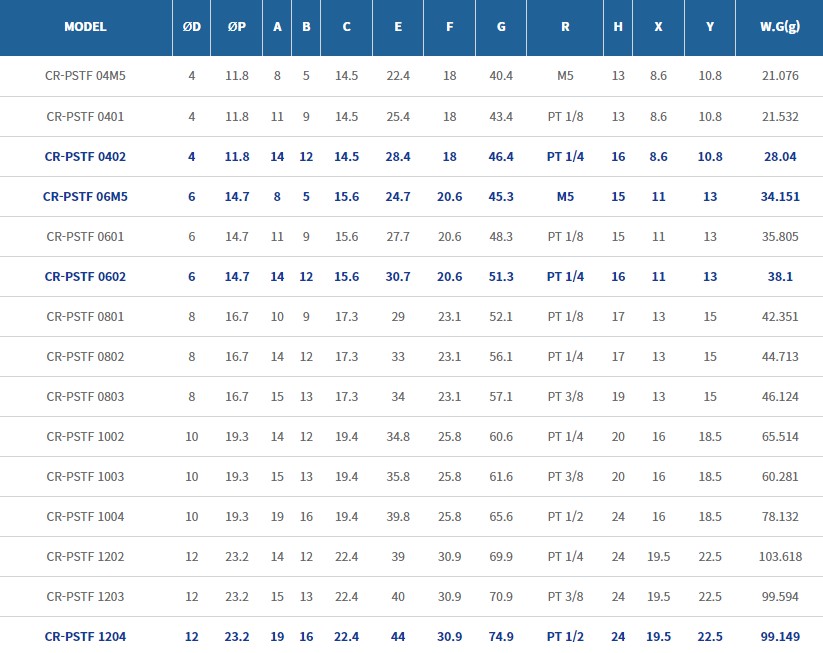Select the CR-PSTF 1203 model cell
Screen dimensions: 823x653
[x=85, y=597]
